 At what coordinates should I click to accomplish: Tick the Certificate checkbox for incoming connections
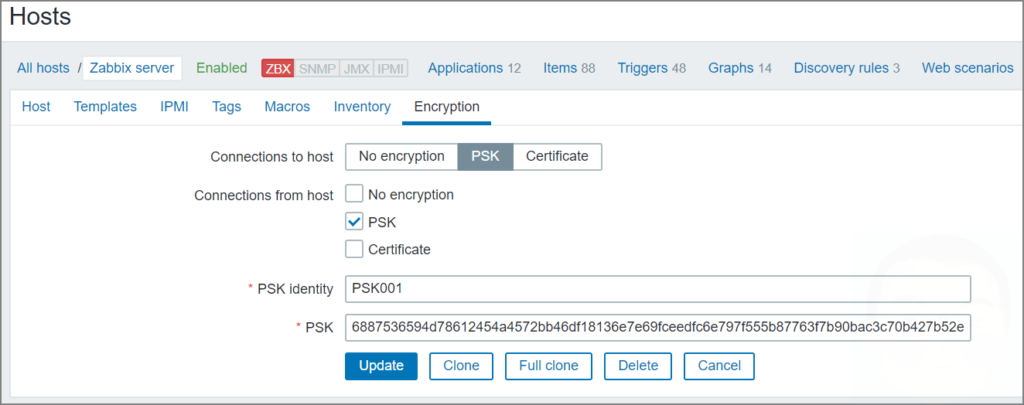pos(354,249)
